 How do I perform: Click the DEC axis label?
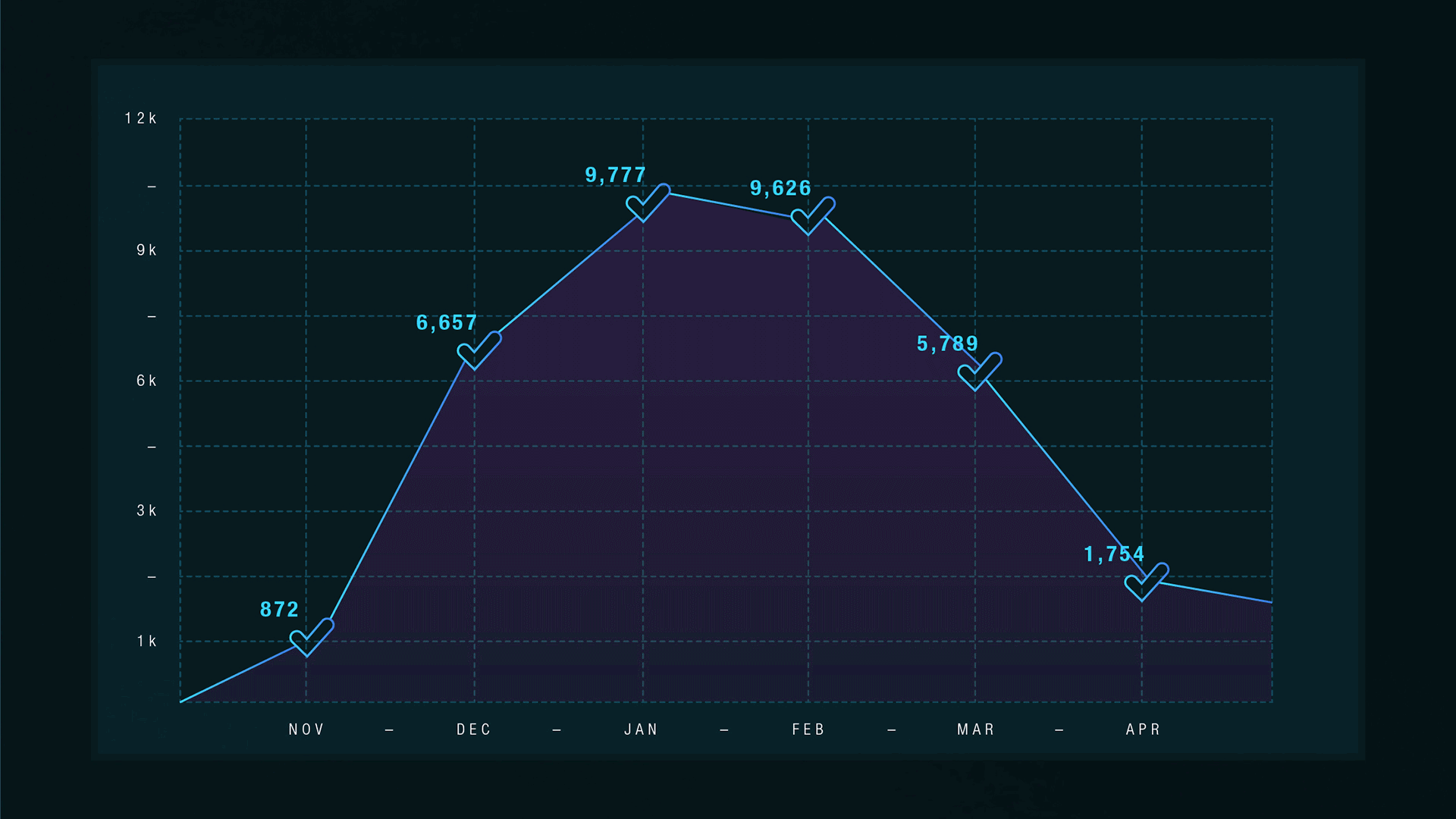coord(474,730)
